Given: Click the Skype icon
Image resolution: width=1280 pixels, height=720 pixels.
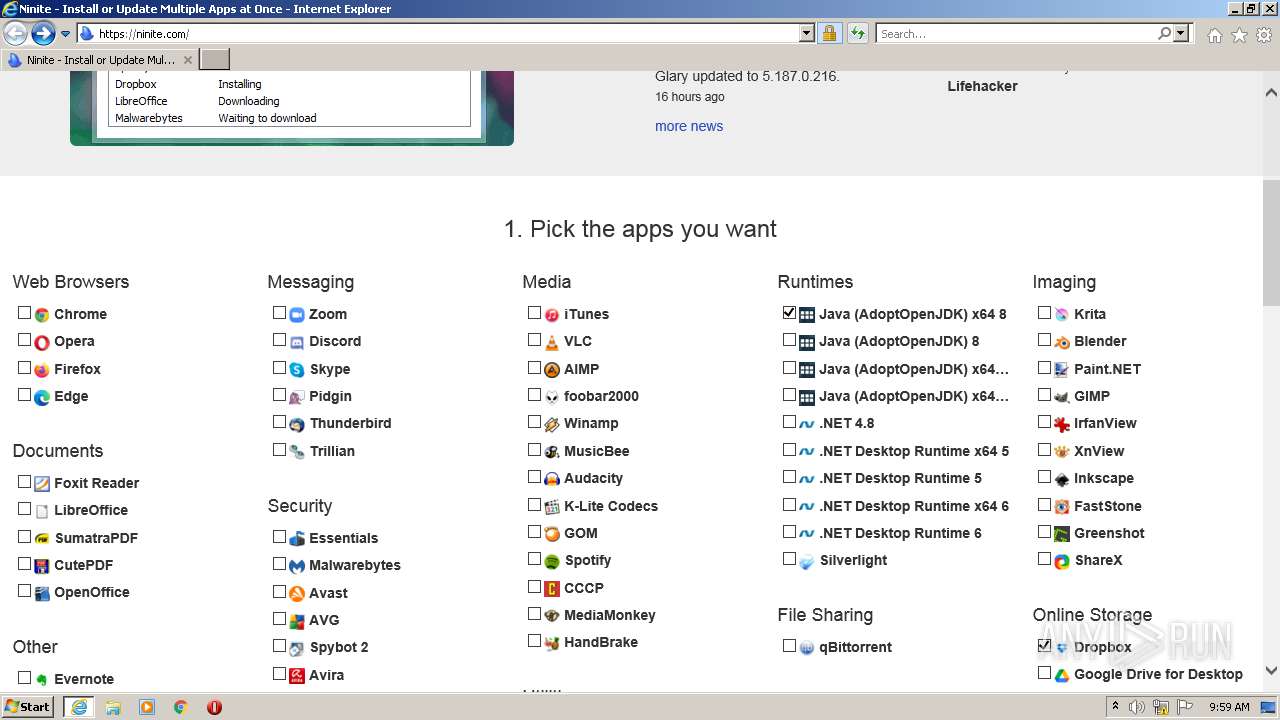Looking at the screenshot, I should point(297,369).
